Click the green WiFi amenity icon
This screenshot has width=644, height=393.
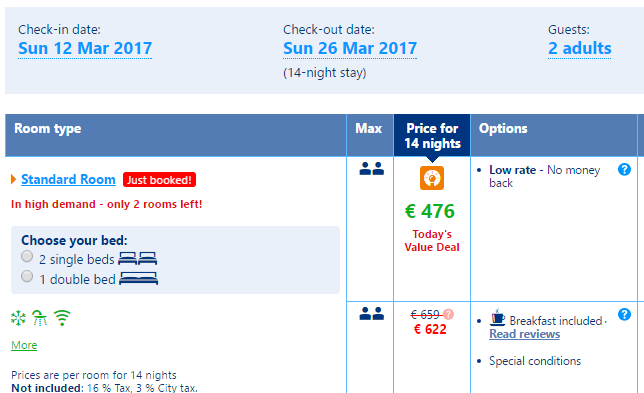coord(62,317)
